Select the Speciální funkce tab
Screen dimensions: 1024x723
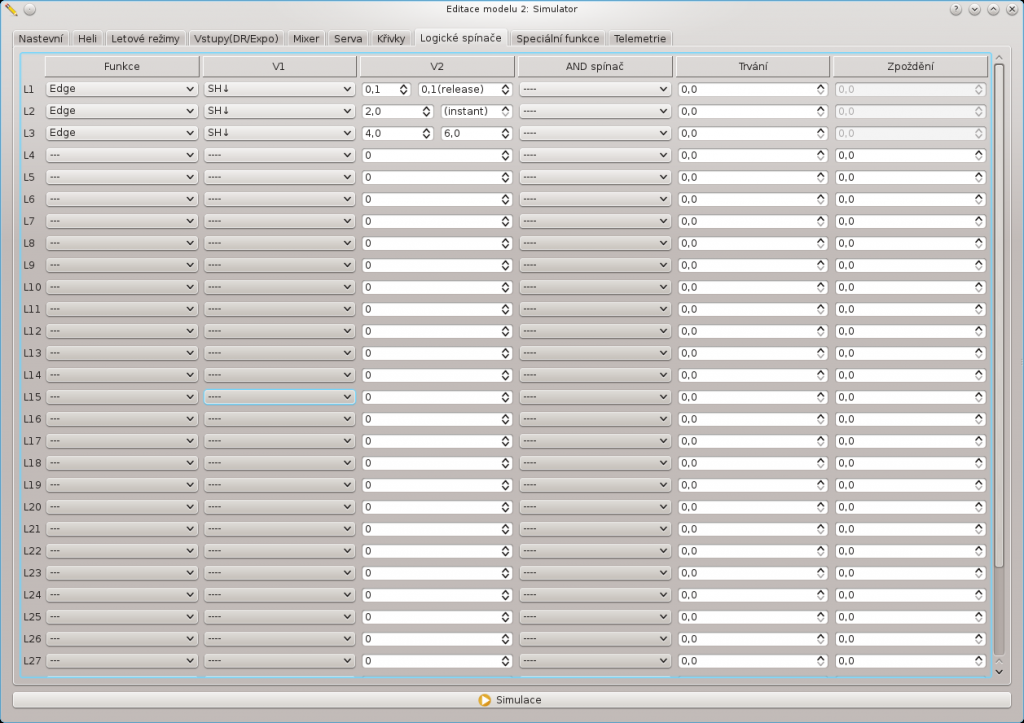tap(558, 39)
